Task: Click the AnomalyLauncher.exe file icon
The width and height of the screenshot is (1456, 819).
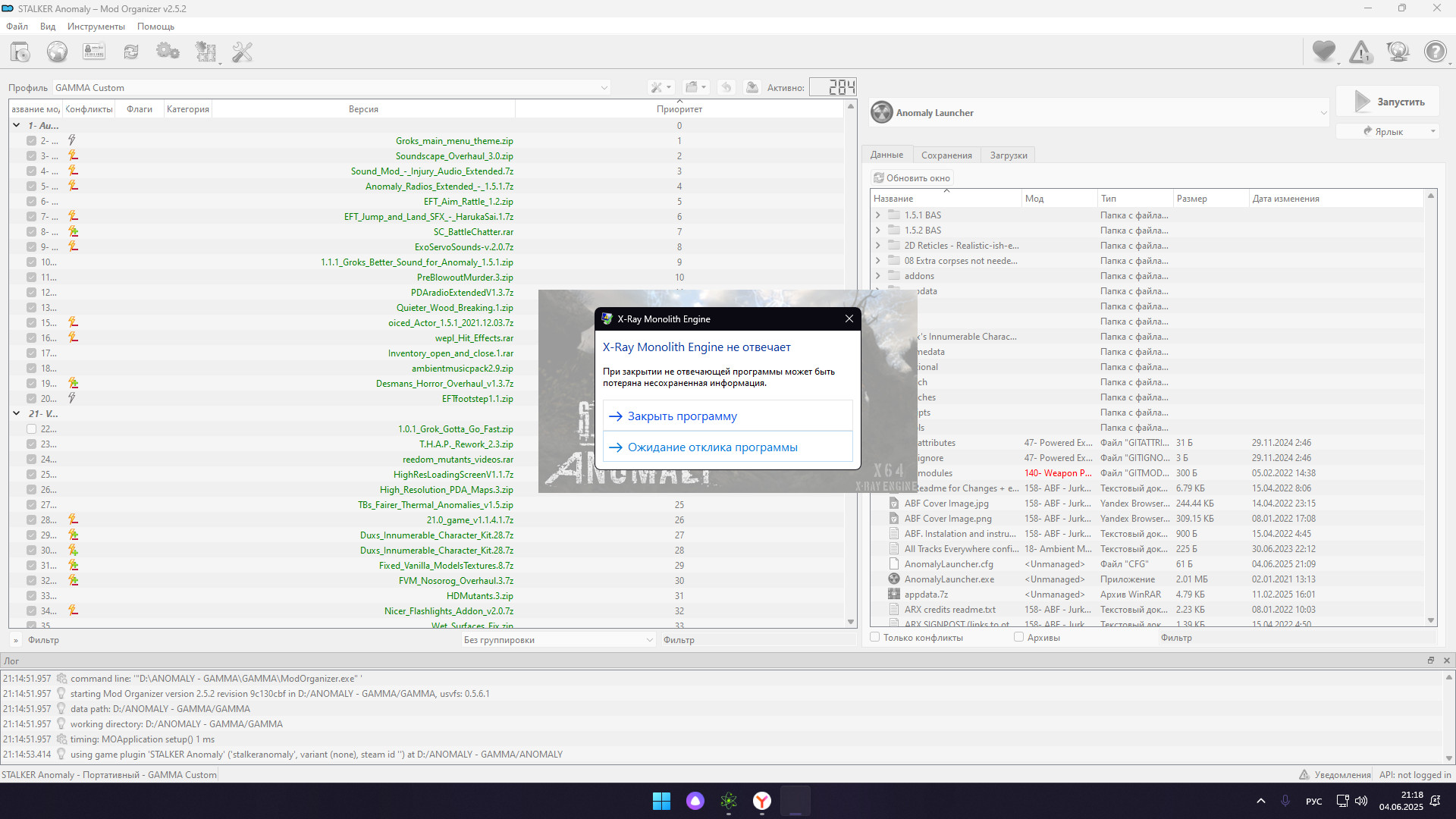Action: [x=894, y=579]
